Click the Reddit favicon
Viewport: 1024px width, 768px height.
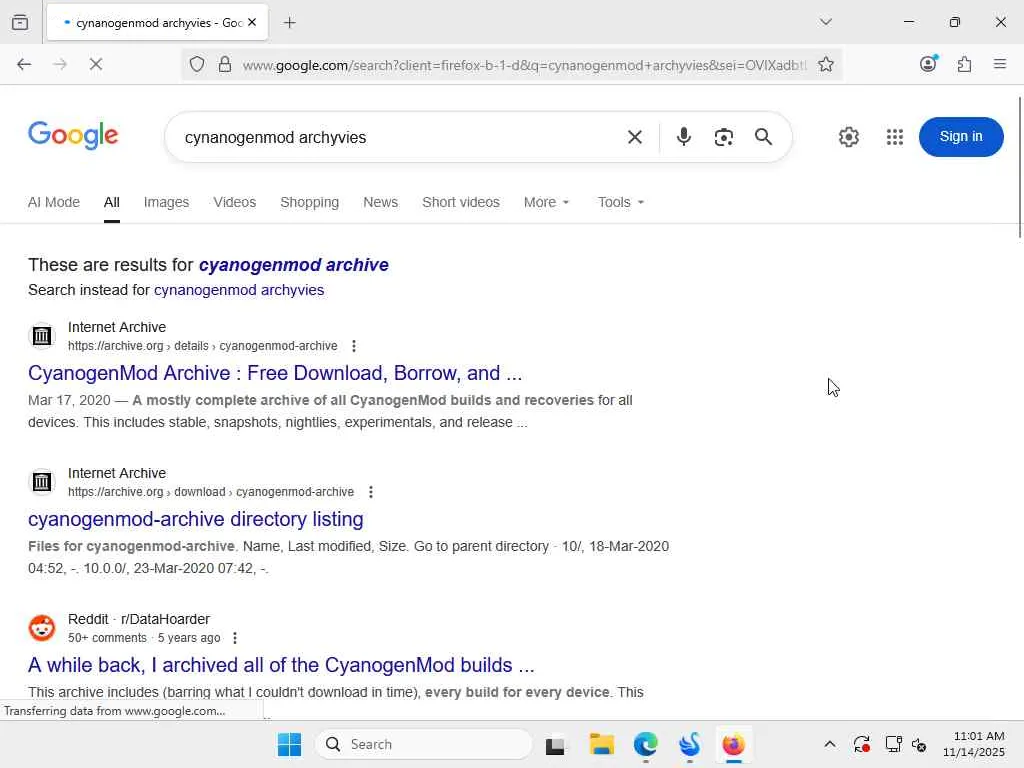[42, 628]
